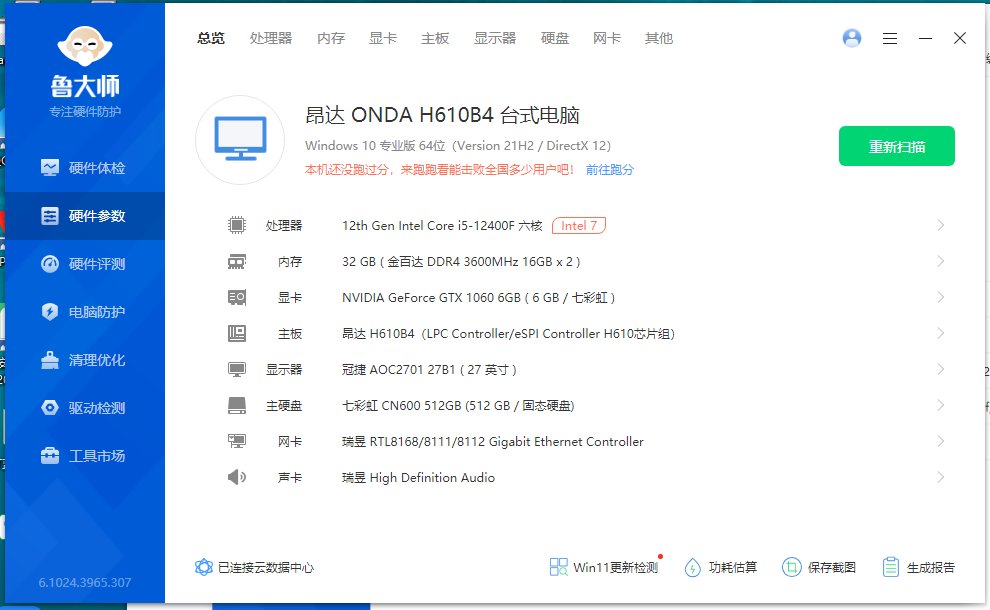
Task: Open 硬件体检 in the sidebar
Action: [85, 168]
